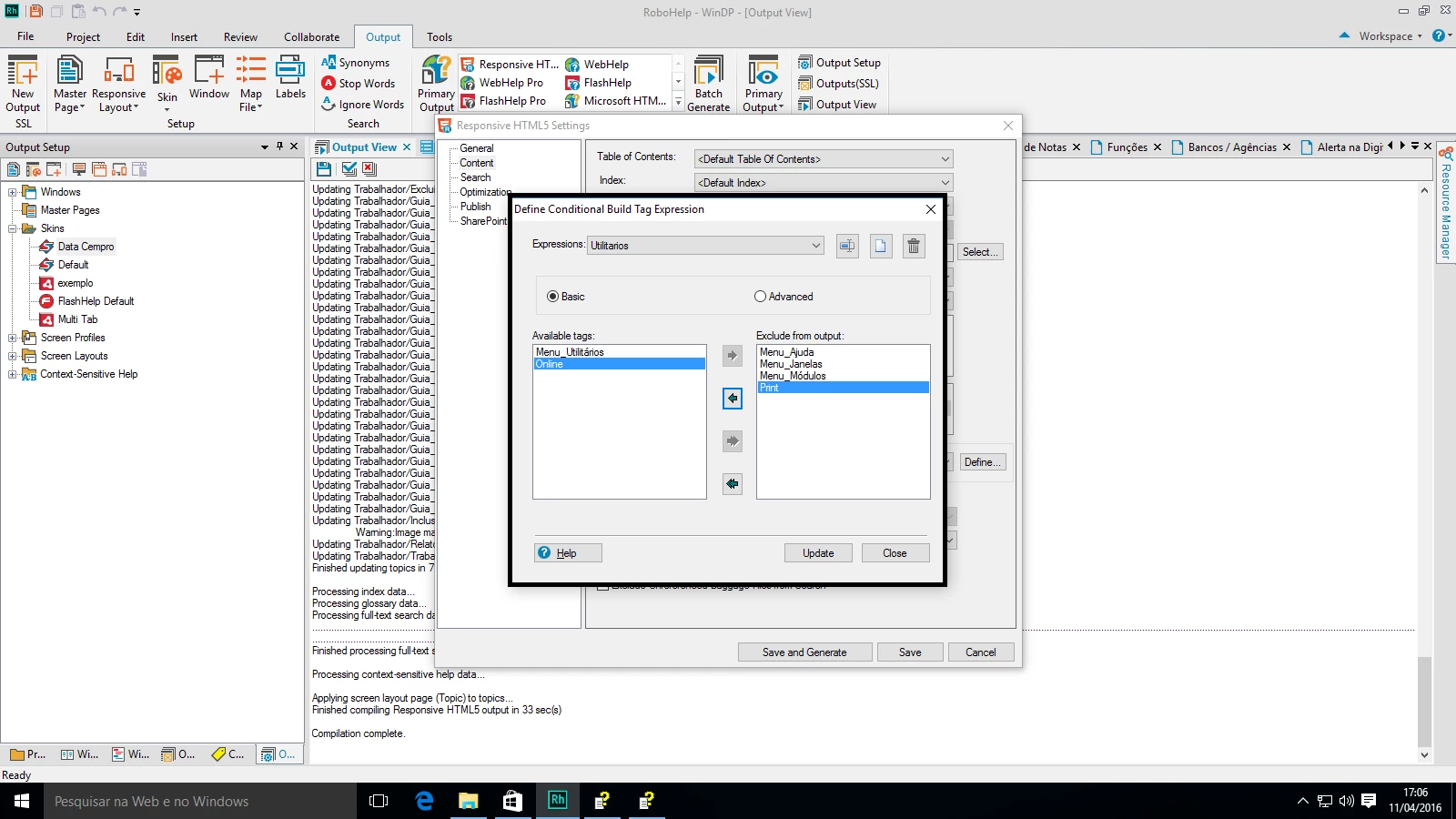This screenshot has height=819, width=1456.
Task: Open the Primary Output eye-icon view button
Action: pos(763,84)
